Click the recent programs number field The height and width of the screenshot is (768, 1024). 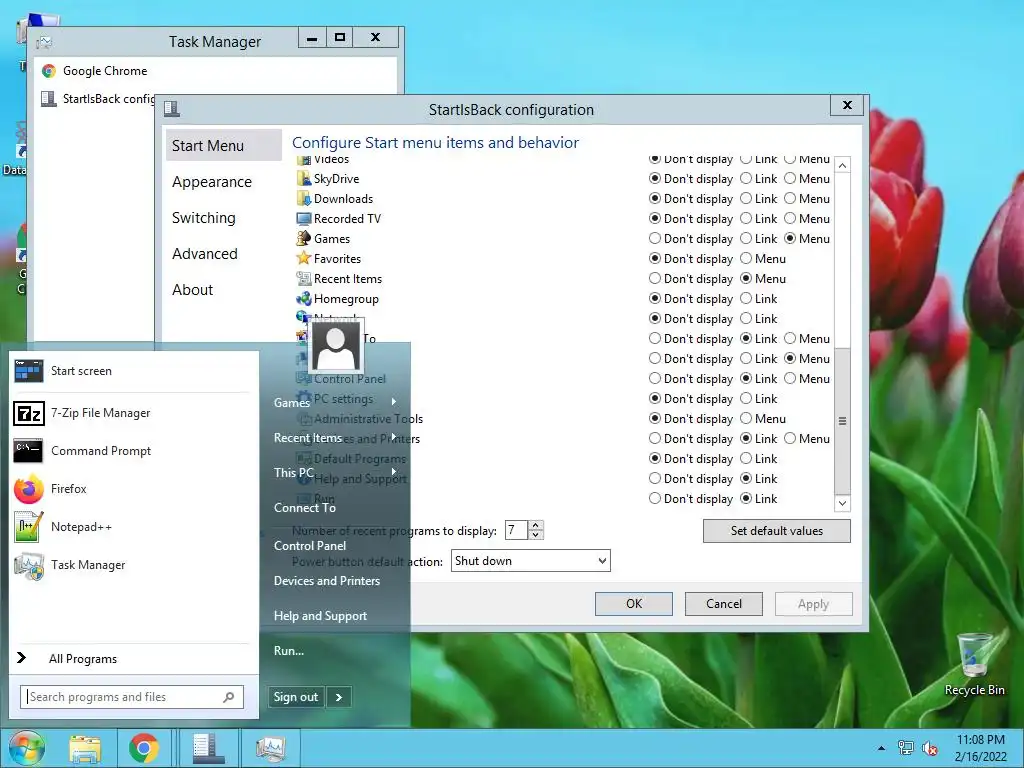coord(516,530)
